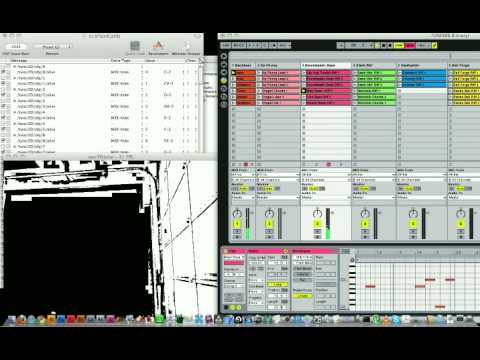Screen dimensions: 480x360
Task: Toggle the yellow track 3 activator button
Action: [x=317, y=224]
